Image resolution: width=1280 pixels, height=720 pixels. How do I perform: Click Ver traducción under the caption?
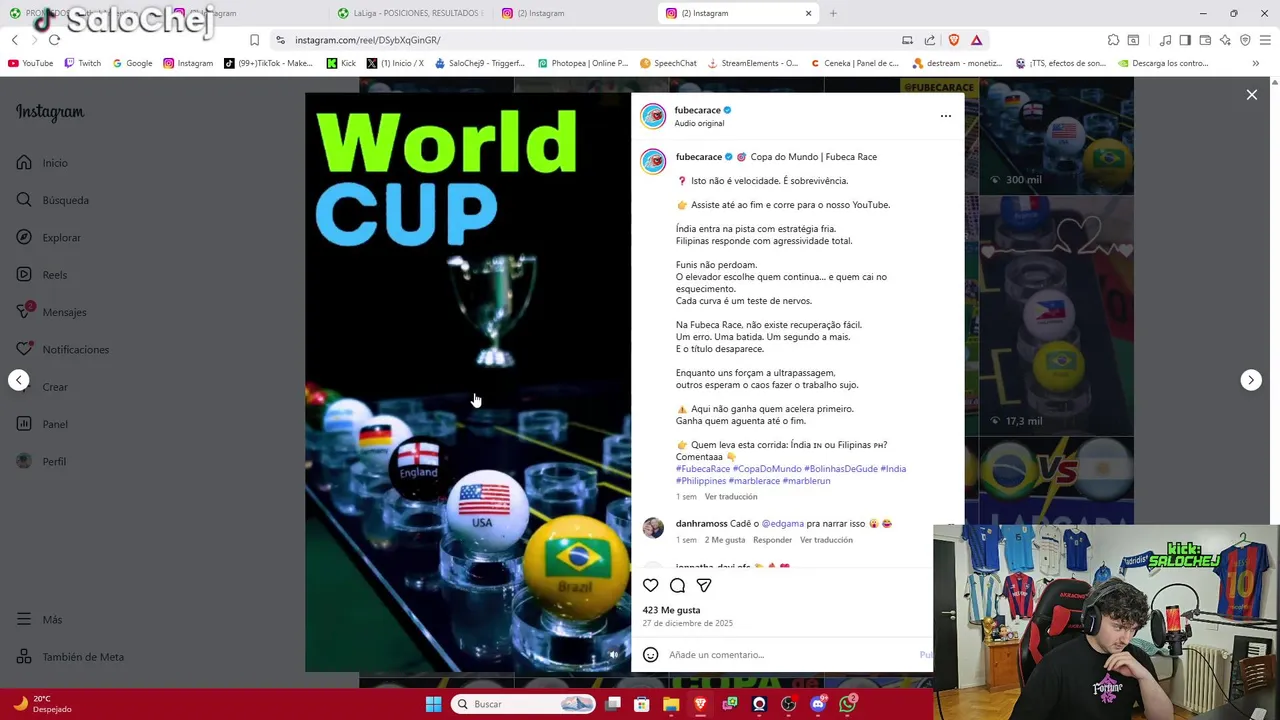click(x=731, y=497)
